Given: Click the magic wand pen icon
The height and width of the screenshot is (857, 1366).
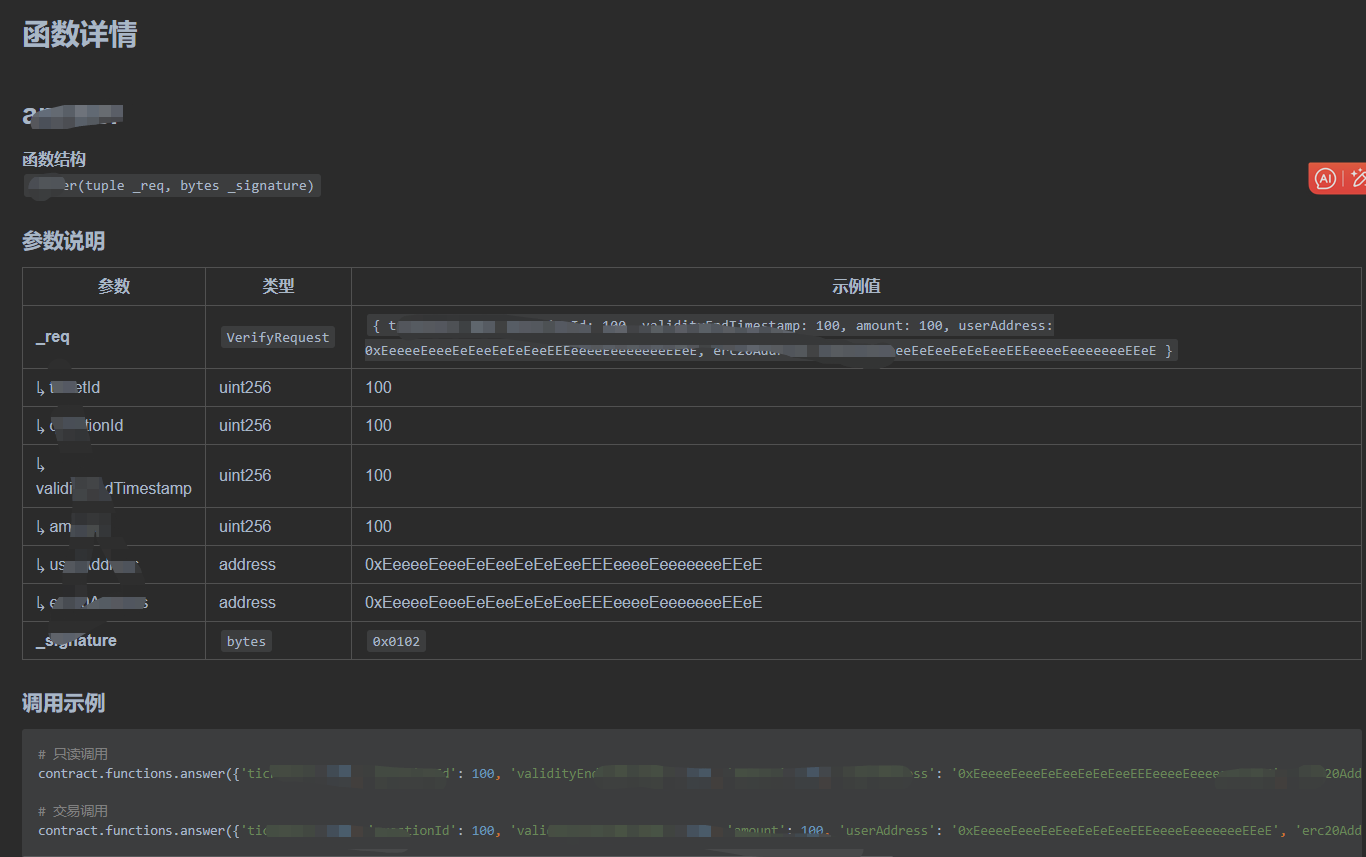Looking at the screenshot, I should coord(1357,178).
